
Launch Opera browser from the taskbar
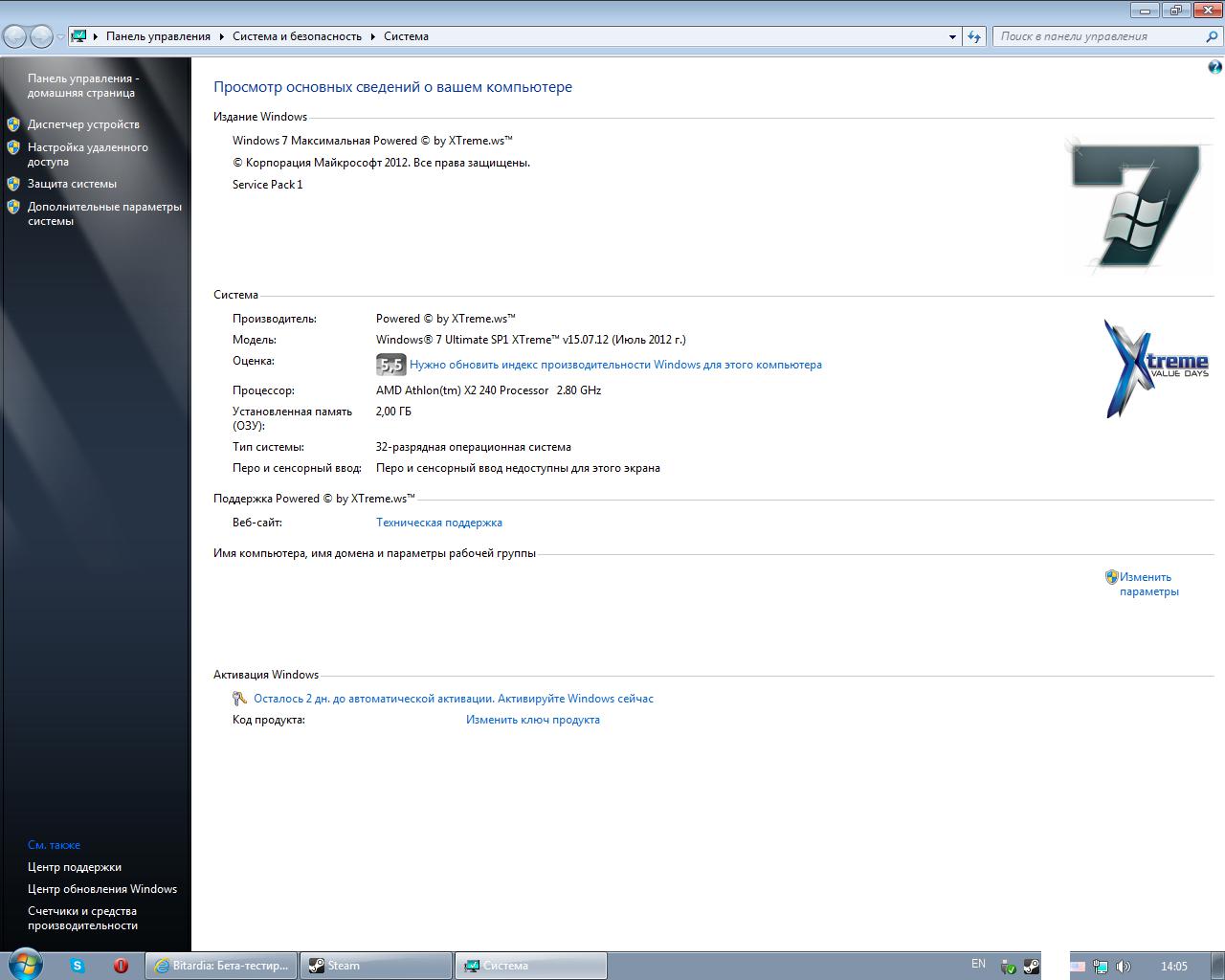pos(121,966)
